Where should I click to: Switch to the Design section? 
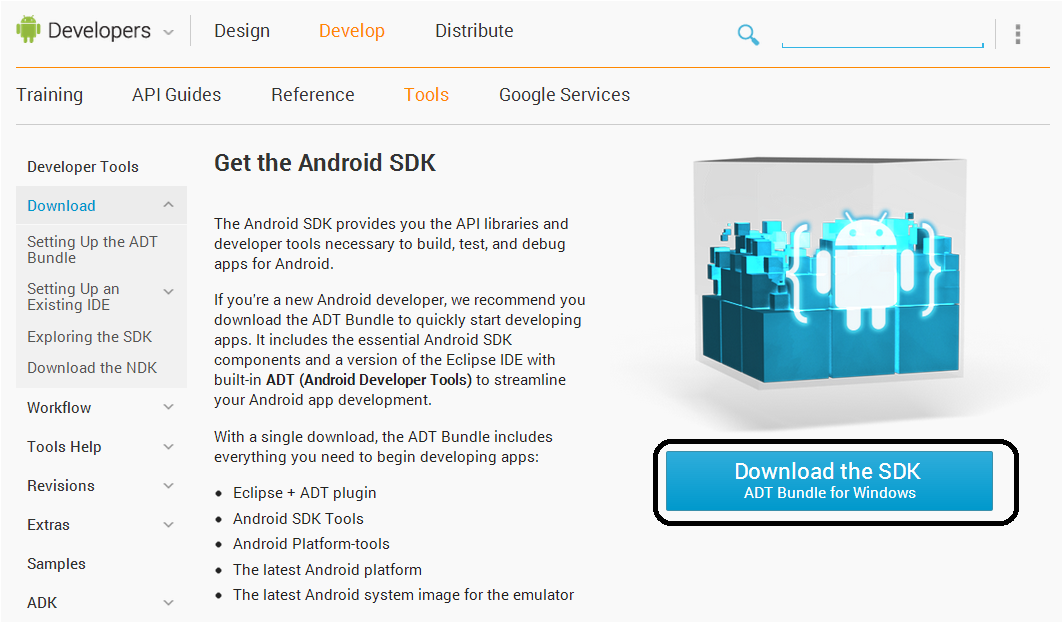click(x=241, y=30)
